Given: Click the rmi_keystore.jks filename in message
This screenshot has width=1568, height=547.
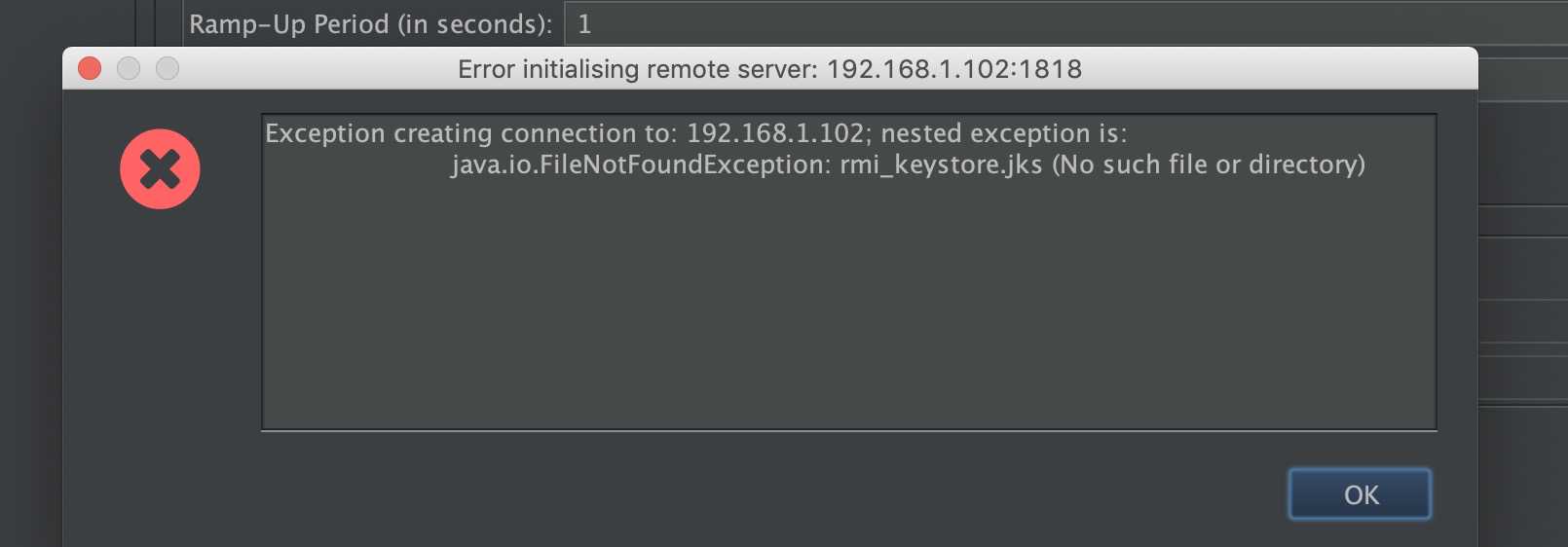Looking at the screenshot, I should tap(941, 164).
